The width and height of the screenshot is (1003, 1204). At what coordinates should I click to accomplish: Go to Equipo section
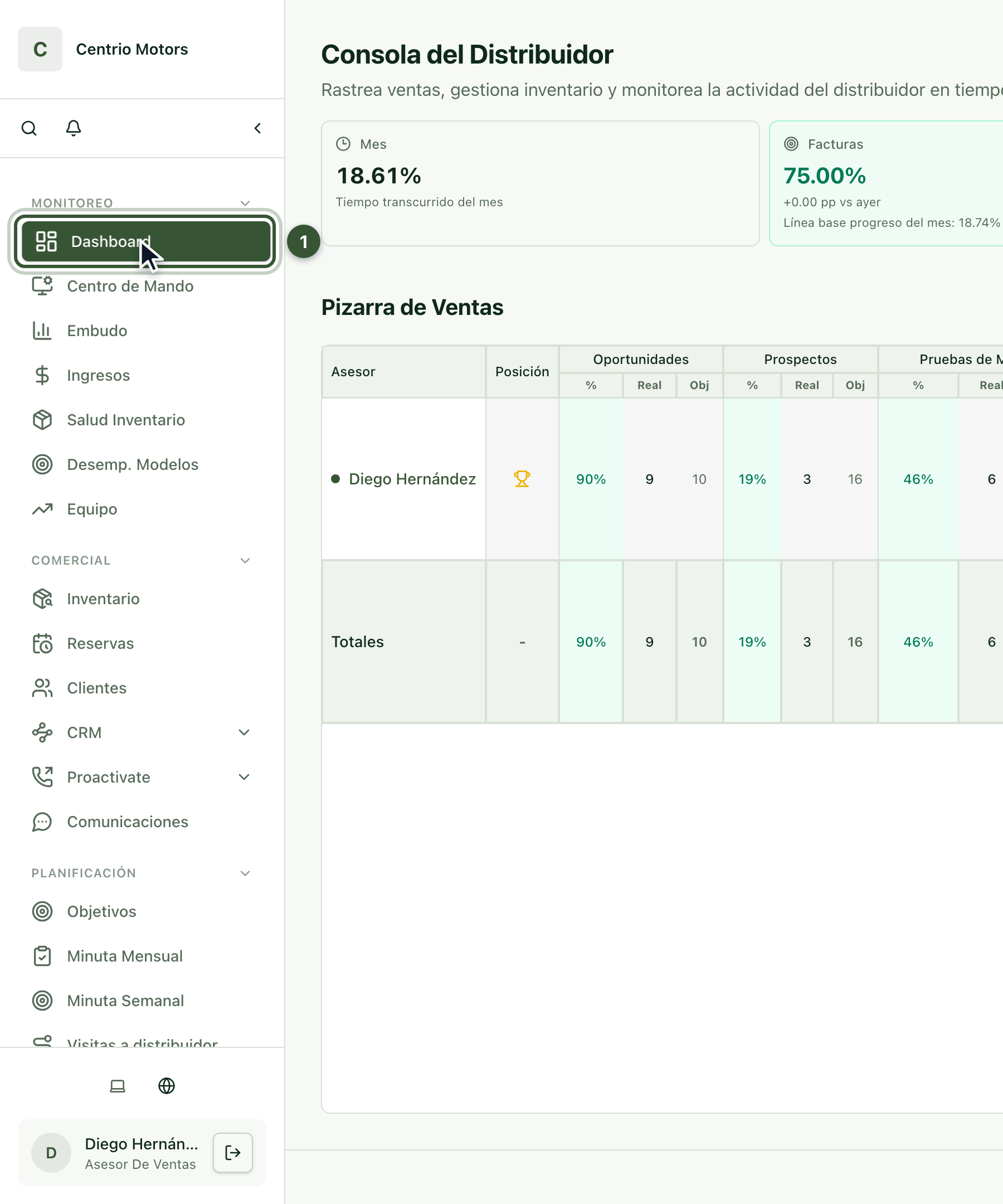(x=142, y=509)
